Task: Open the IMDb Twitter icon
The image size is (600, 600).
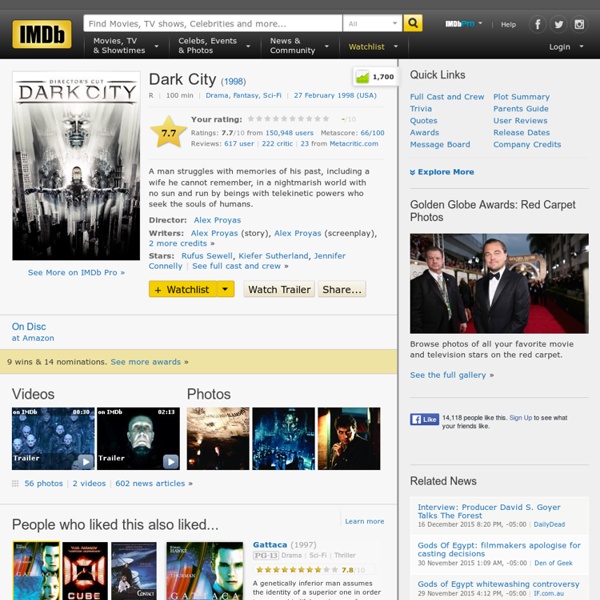Action: point(559,24)
